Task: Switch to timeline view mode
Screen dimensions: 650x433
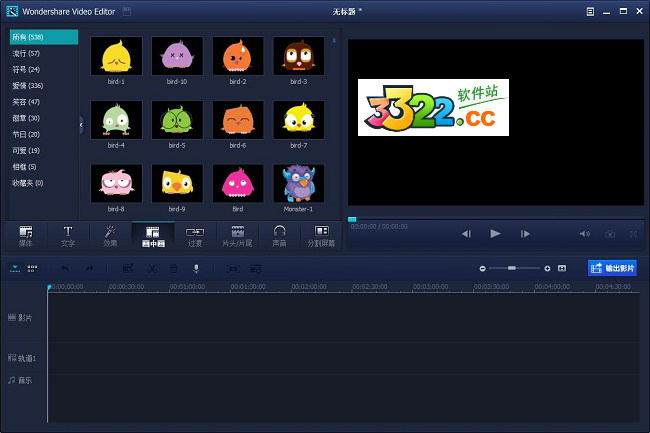Action: [15, 269]
